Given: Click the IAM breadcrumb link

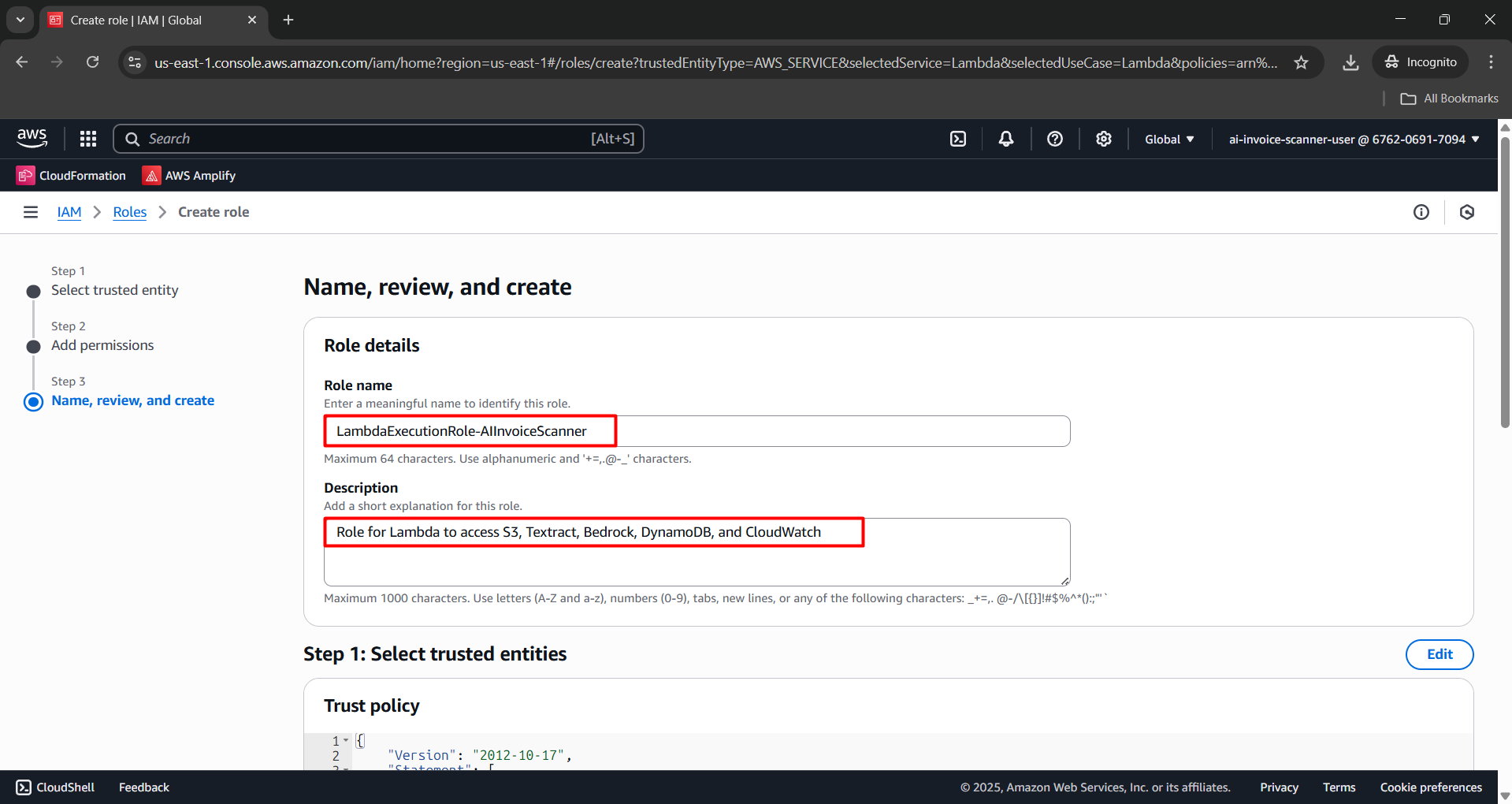Looking at the screenshot, I should 69,212.
